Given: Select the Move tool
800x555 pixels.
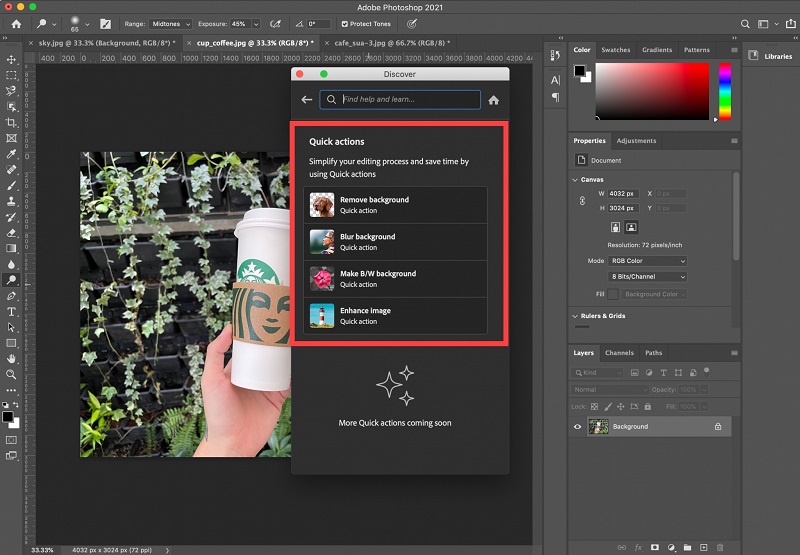Looking at the screenshot, I should click(x=11, y=60).
